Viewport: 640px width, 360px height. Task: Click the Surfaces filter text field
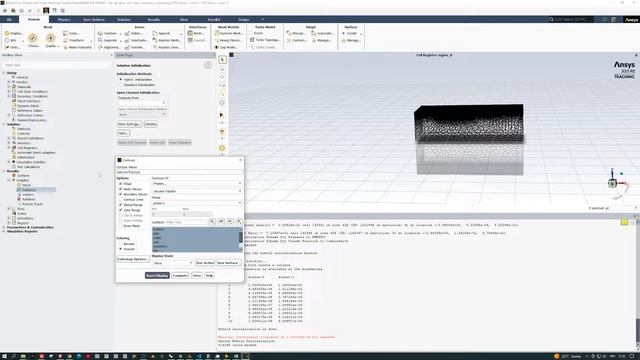(x=186, y=222)
